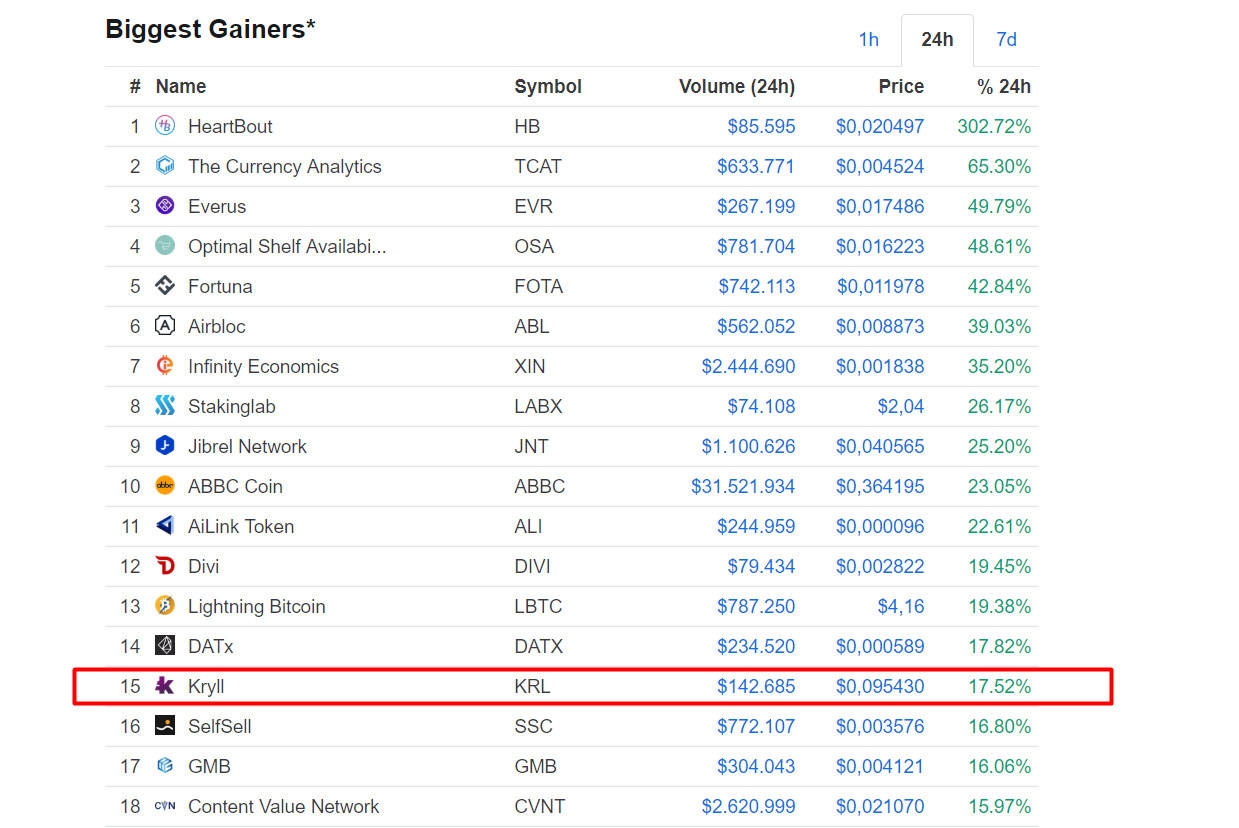Click the SelfSell logo icon
This screenshot has width=1239, height=828.
point(165,726)
